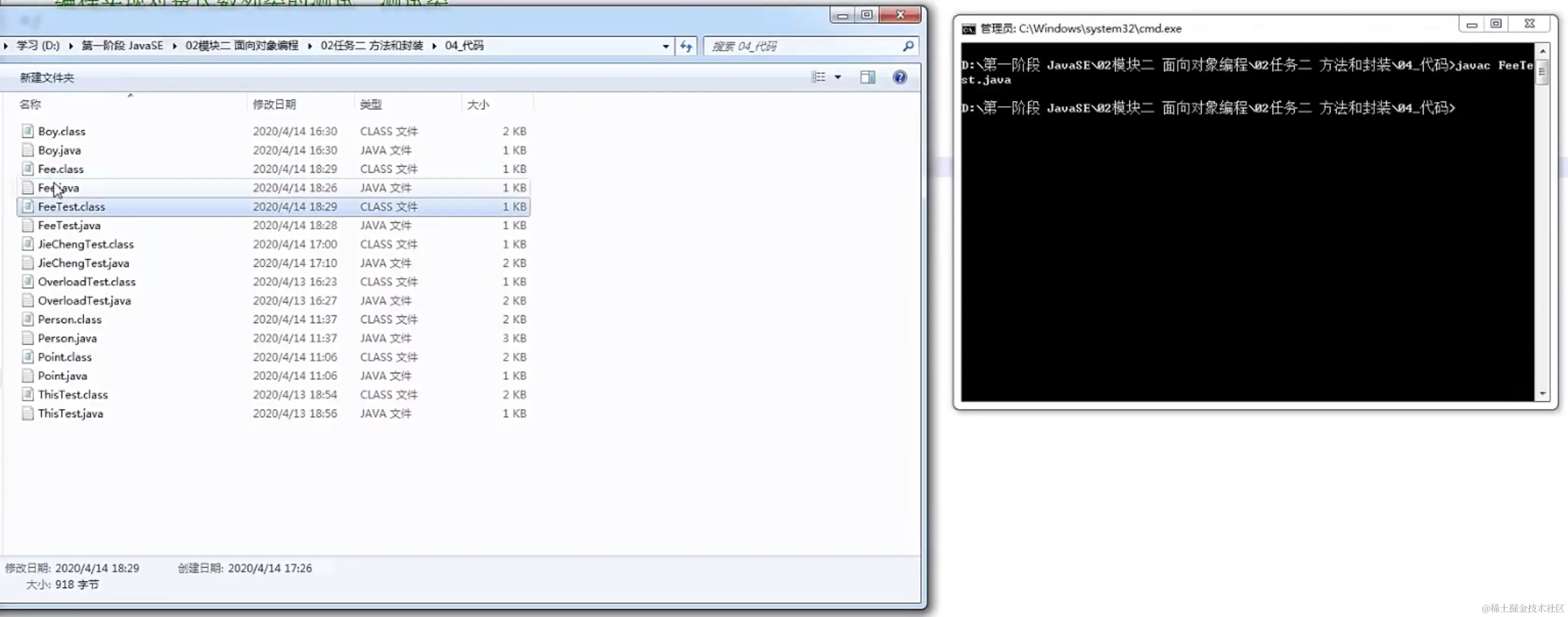Select the OverloadTest.class file

point(87,282)
